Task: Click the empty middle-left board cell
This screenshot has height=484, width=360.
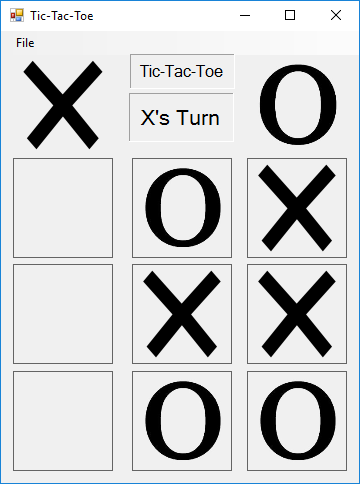Action: pyautogui.click(x=63, y=314)
